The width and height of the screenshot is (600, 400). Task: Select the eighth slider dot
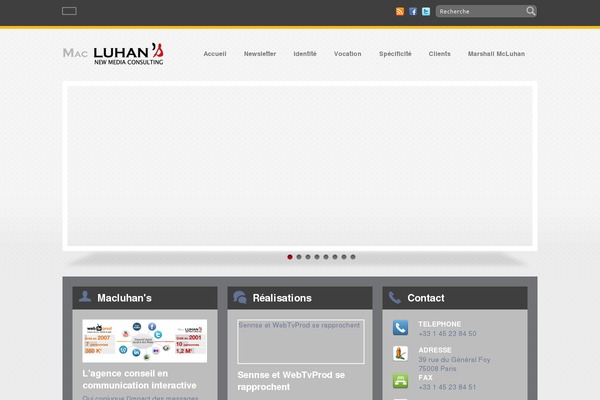click(353, 257)
